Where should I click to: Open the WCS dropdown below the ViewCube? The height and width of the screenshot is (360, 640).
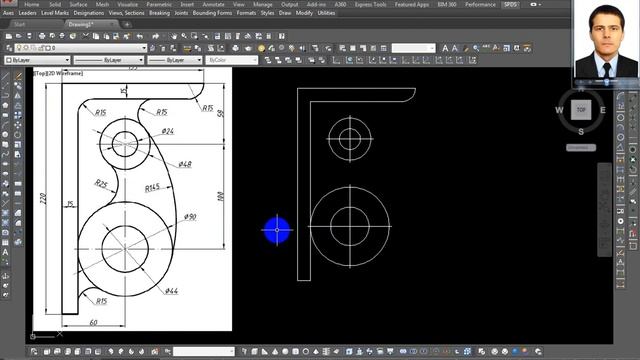[581, 148]
